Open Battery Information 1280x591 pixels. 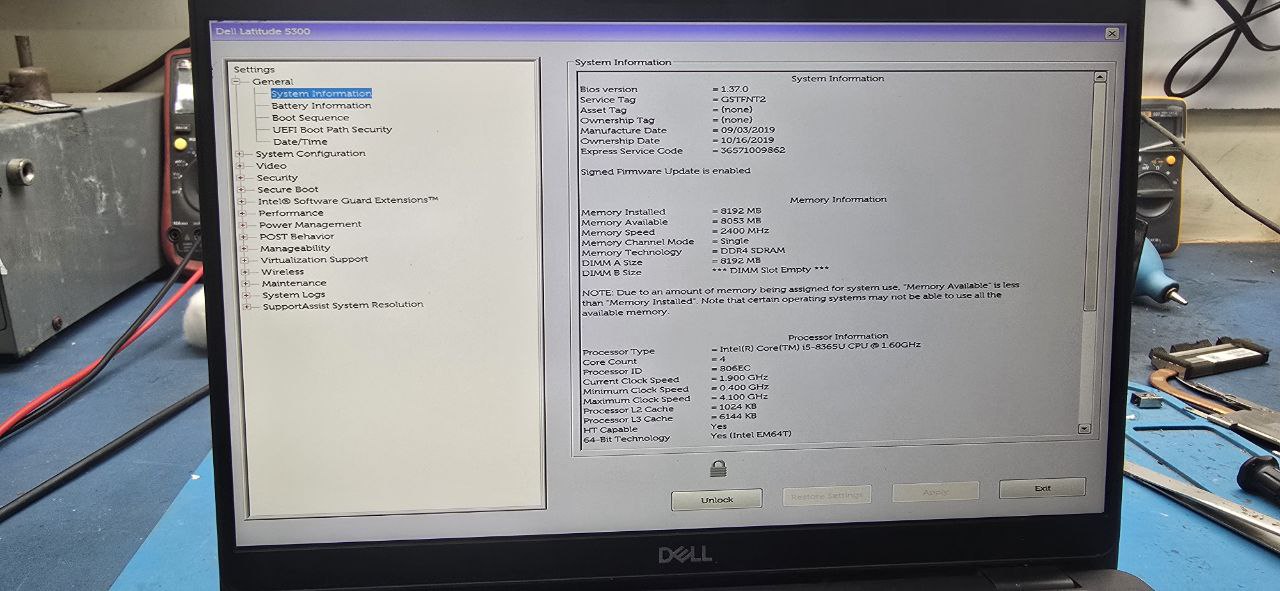point(321,105)
